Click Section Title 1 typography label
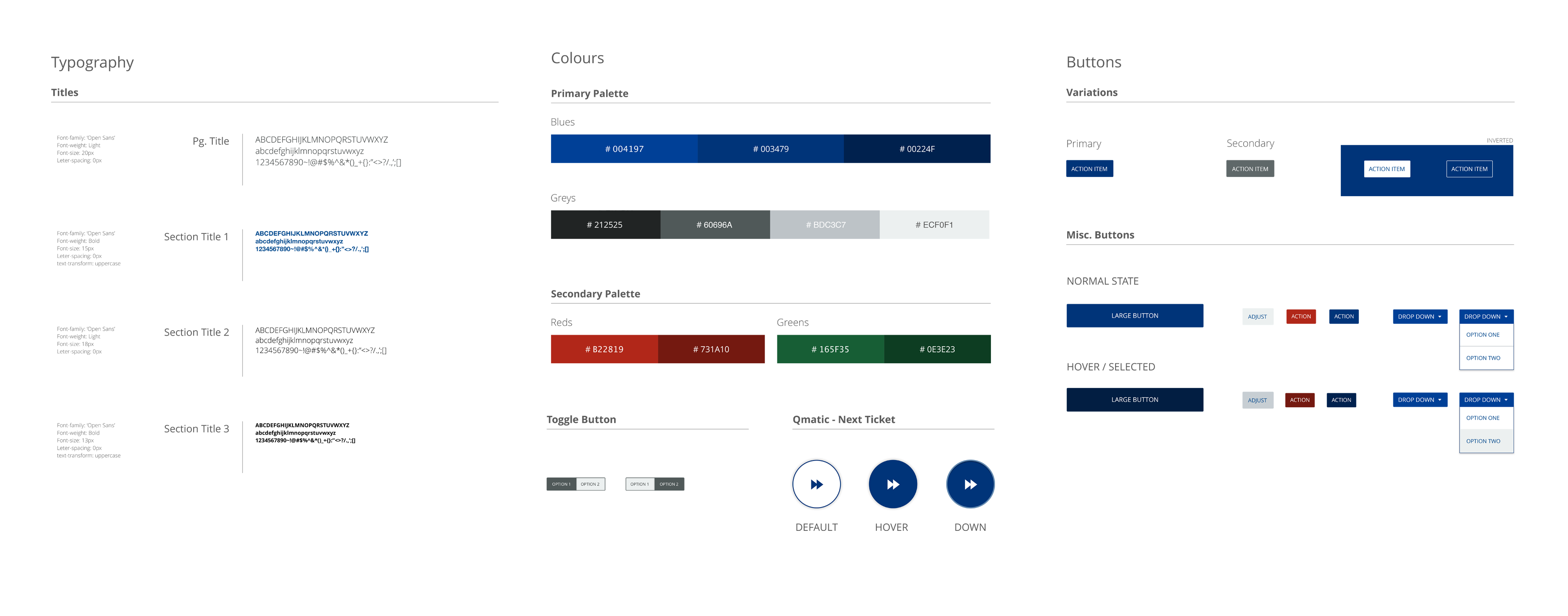Screen dimensions: 1568x616 point(197,236)
